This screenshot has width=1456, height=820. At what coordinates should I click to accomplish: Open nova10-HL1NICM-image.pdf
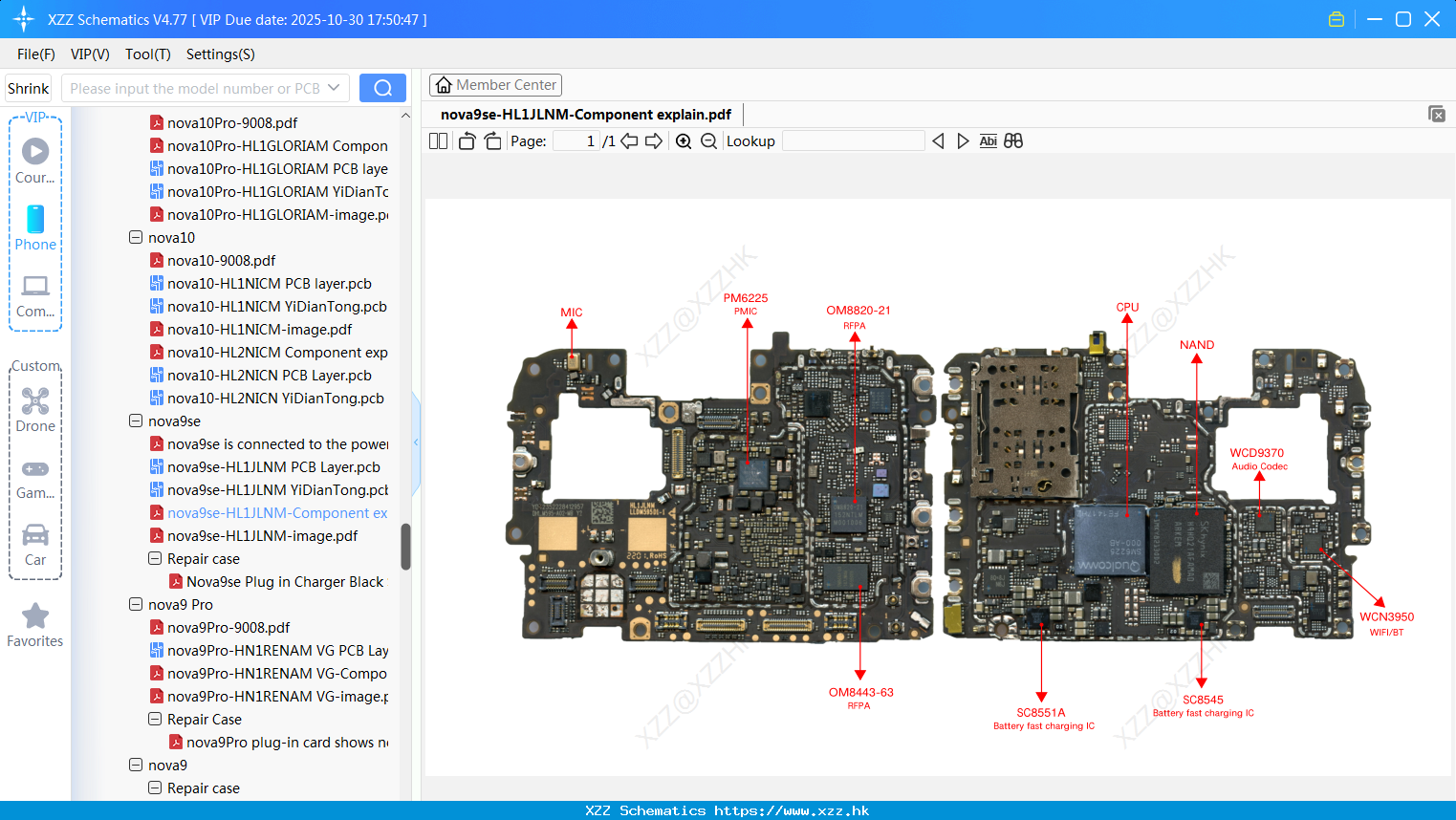click(x=259, y=329)
